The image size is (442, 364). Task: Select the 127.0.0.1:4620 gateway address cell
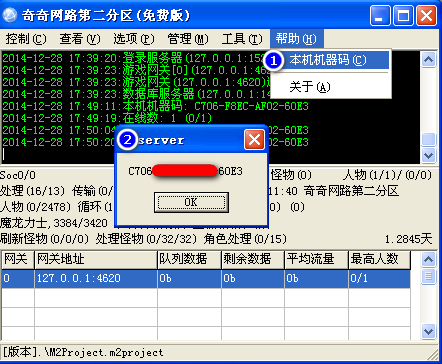pos(96,278)
